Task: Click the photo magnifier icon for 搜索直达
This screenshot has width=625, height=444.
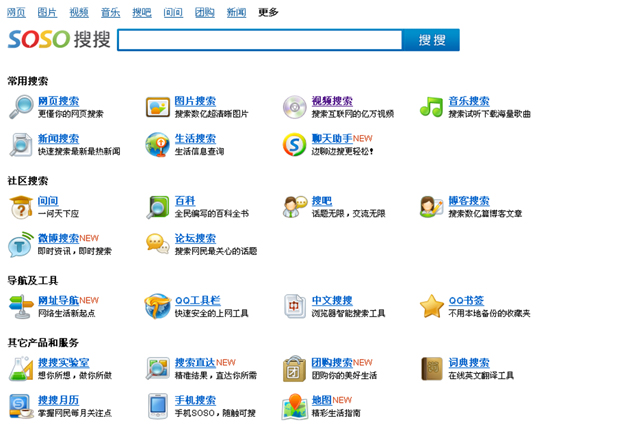Action: 158,369
